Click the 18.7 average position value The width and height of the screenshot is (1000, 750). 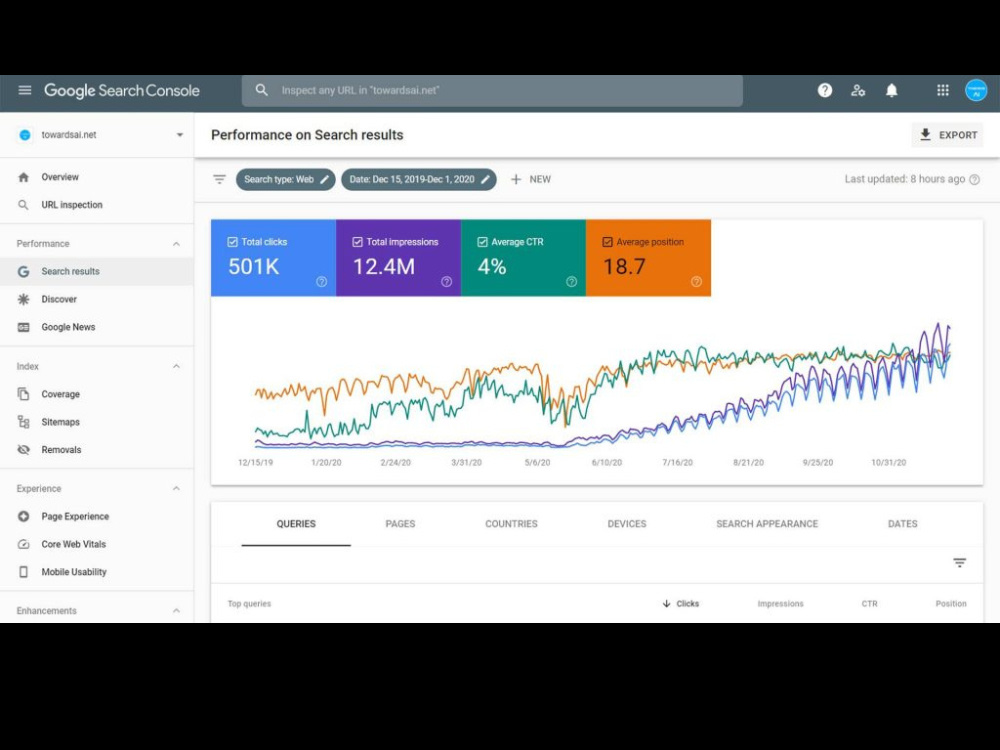click(624, 267)
